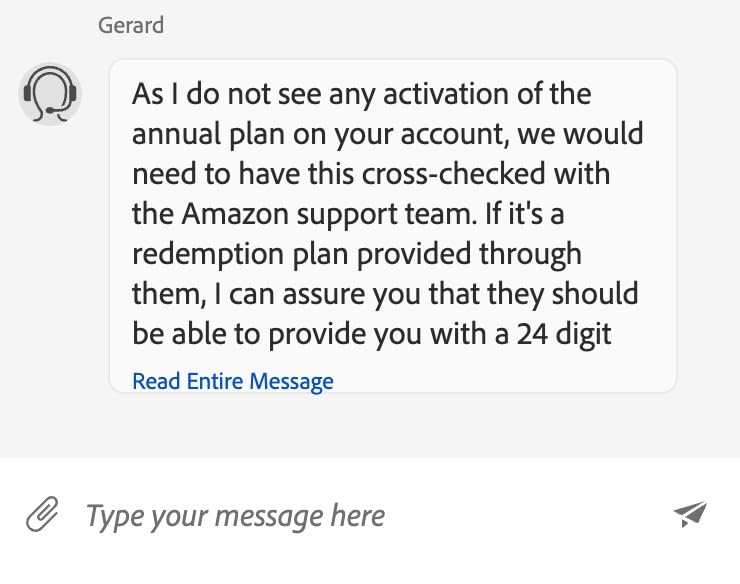
Task: Open the Read Entire Message link
Action: (x=233, y=381)
